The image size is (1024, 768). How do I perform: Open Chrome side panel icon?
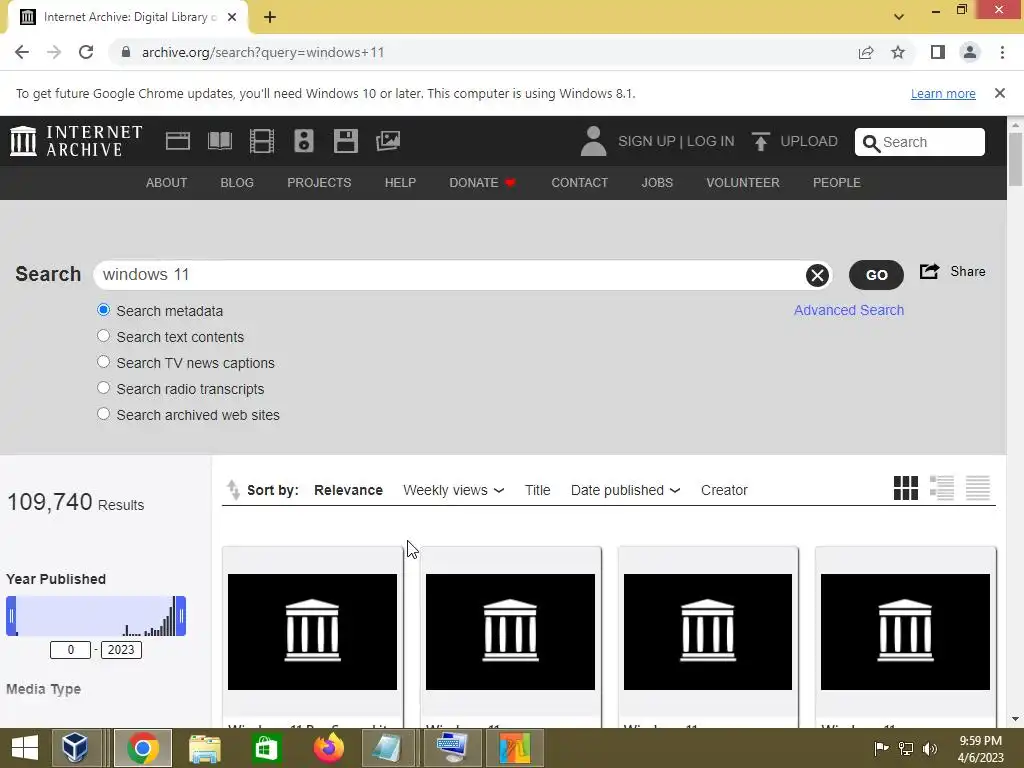pyautogui.click(x=938, y=52)
